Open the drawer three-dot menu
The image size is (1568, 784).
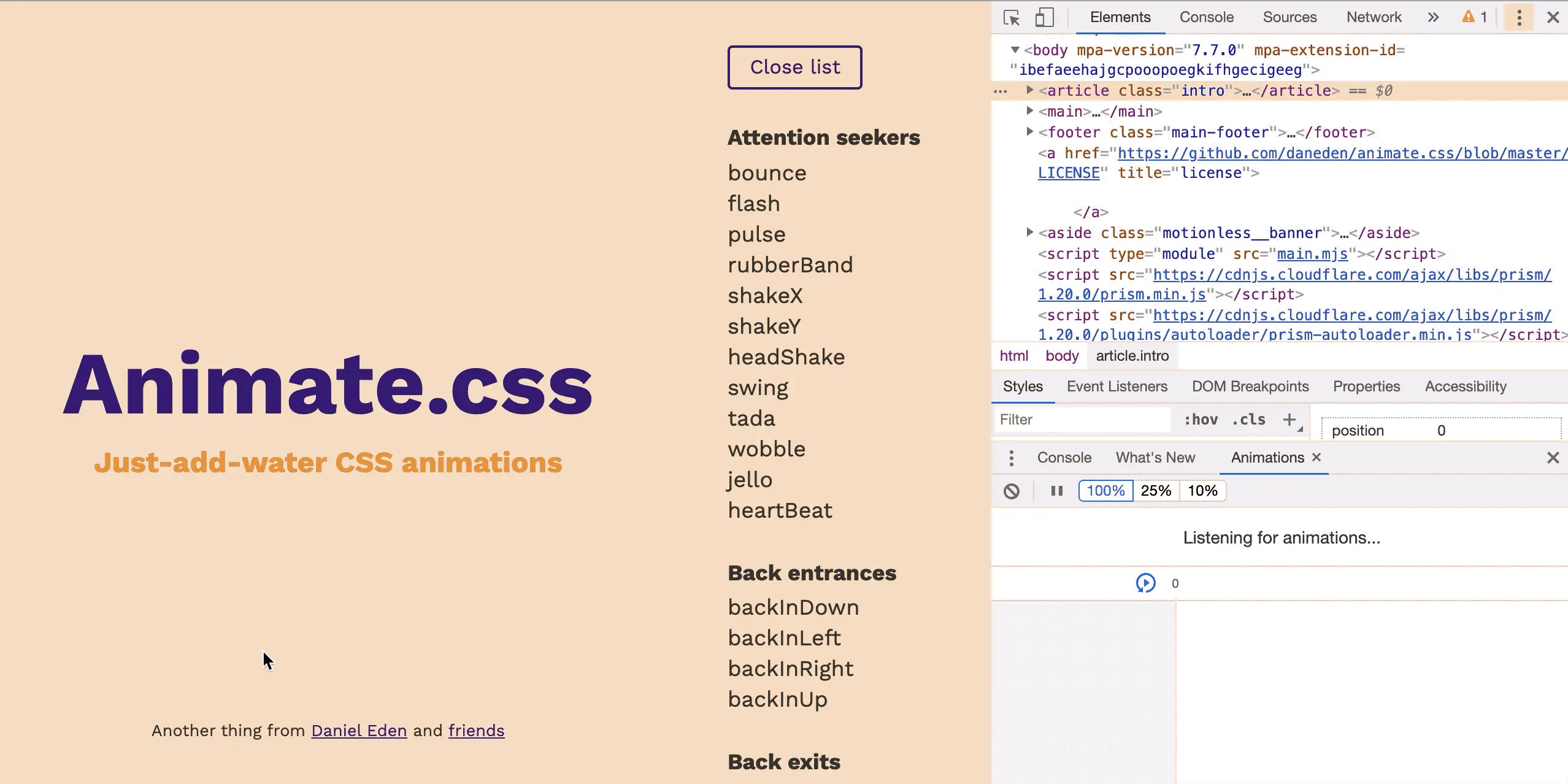click(1011, 458)
